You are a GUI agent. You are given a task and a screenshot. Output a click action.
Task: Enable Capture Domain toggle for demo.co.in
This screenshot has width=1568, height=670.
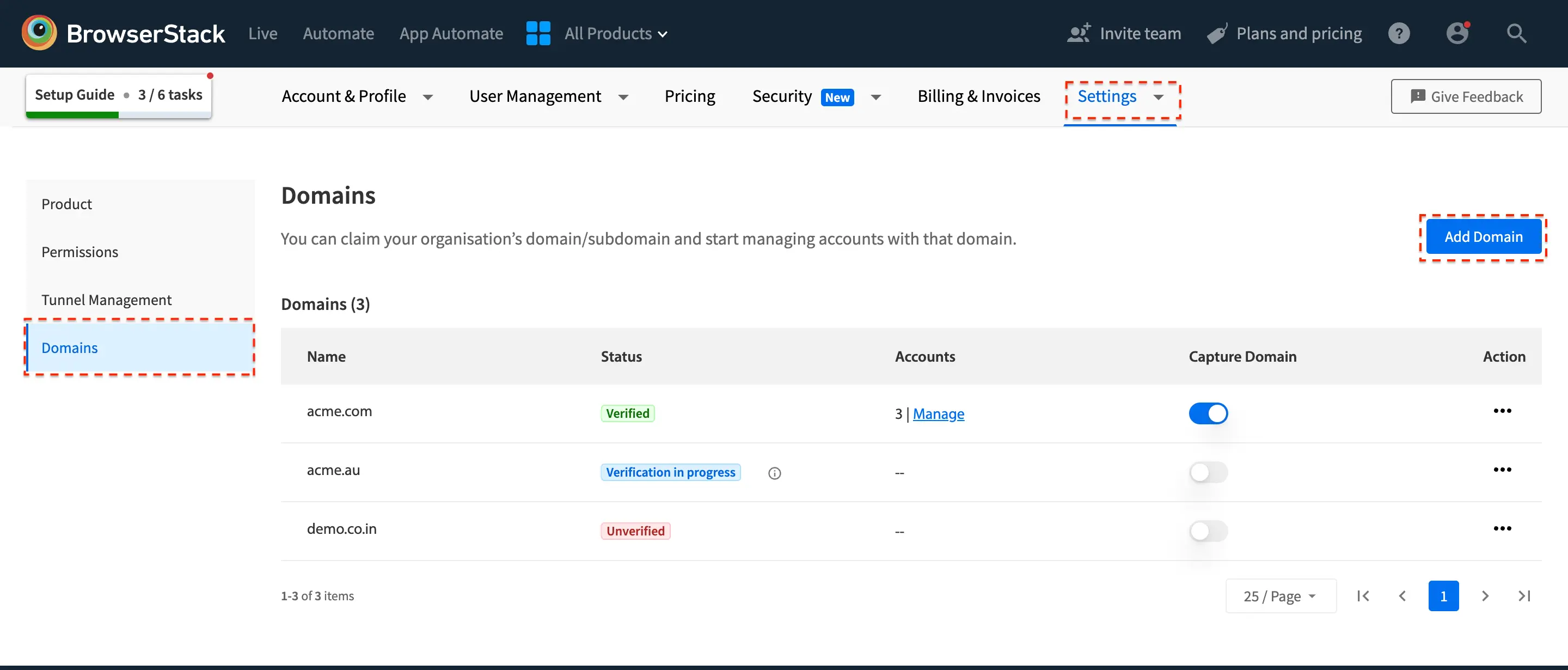point(1208,531)
